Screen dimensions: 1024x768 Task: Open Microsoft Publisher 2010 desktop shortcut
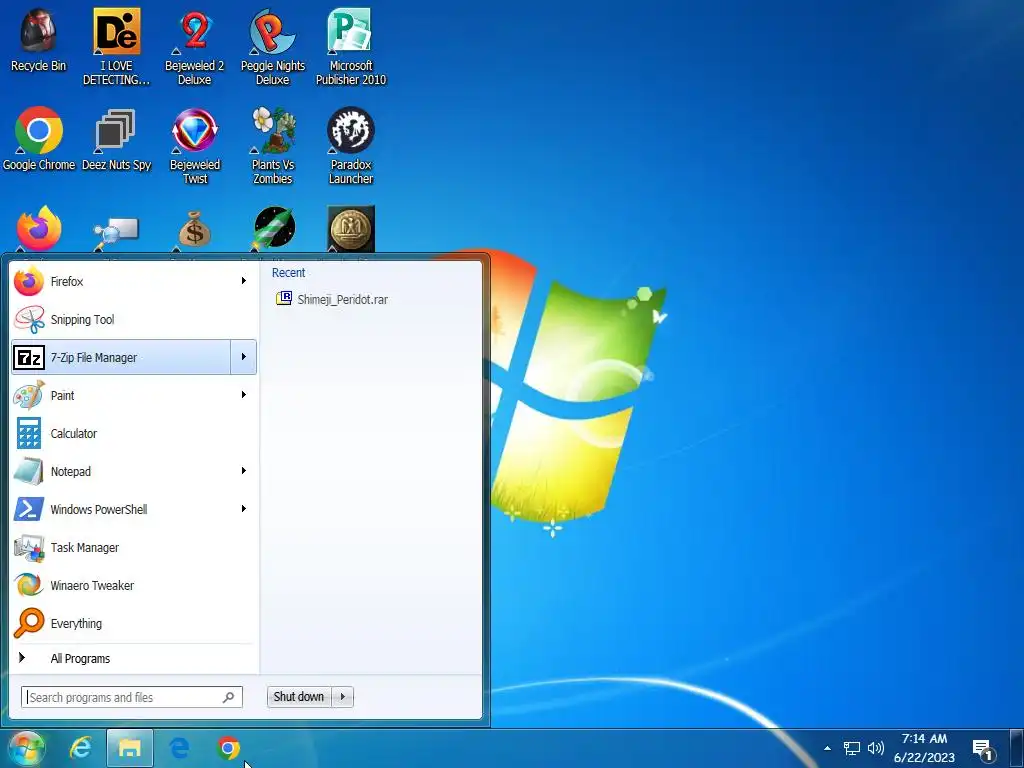(x=351, y=47)
